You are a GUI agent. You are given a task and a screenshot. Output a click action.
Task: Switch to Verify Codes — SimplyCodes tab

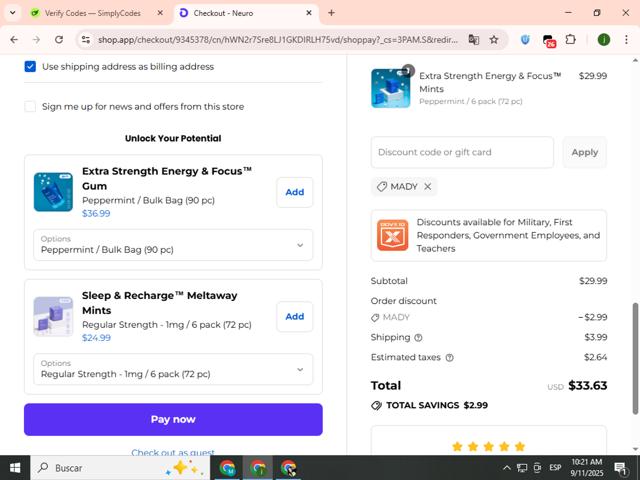92,13
